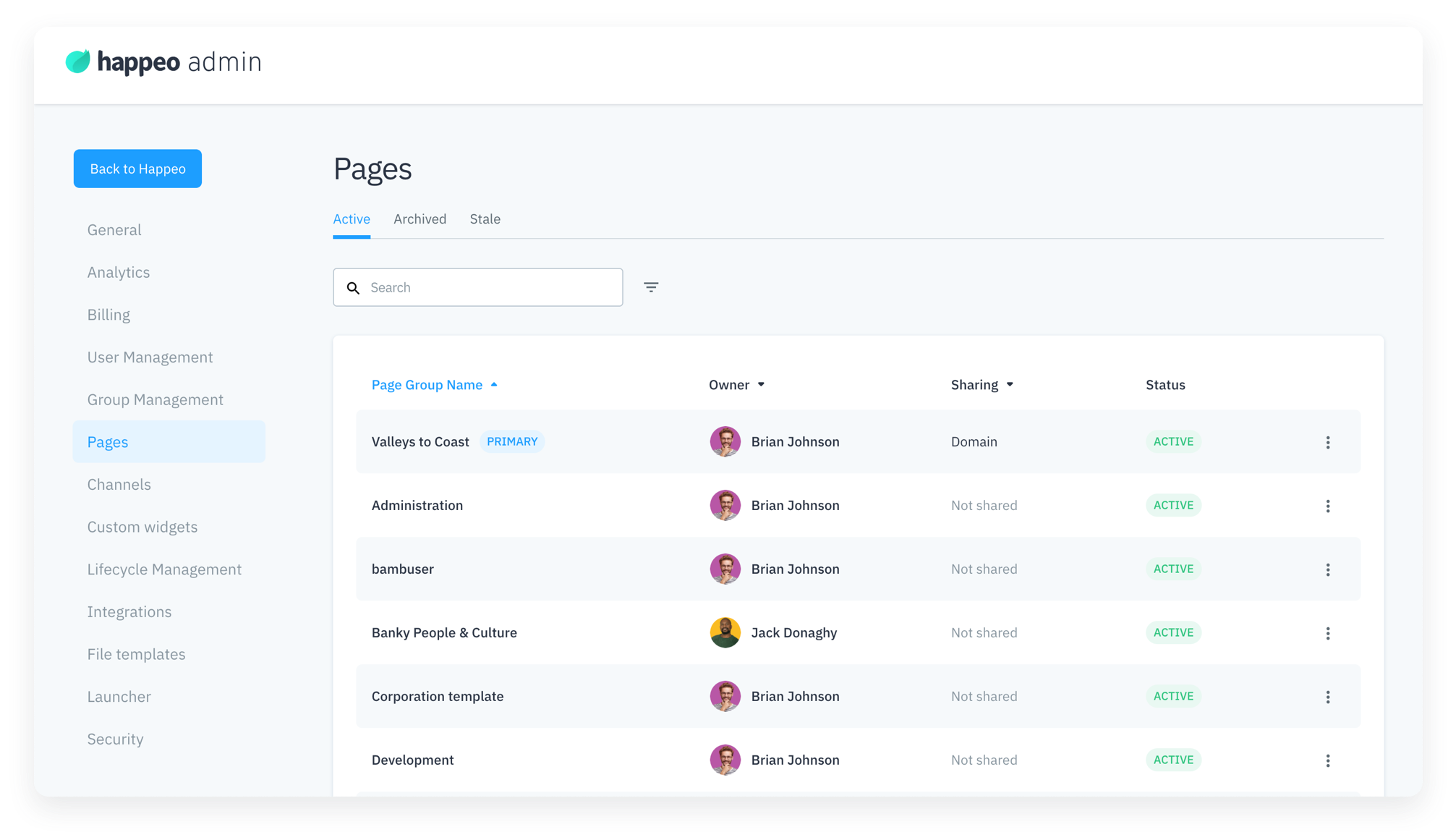Open the kebab menu for Administration
This screenshot has width=1456, height=840.
coord(1328,505)
